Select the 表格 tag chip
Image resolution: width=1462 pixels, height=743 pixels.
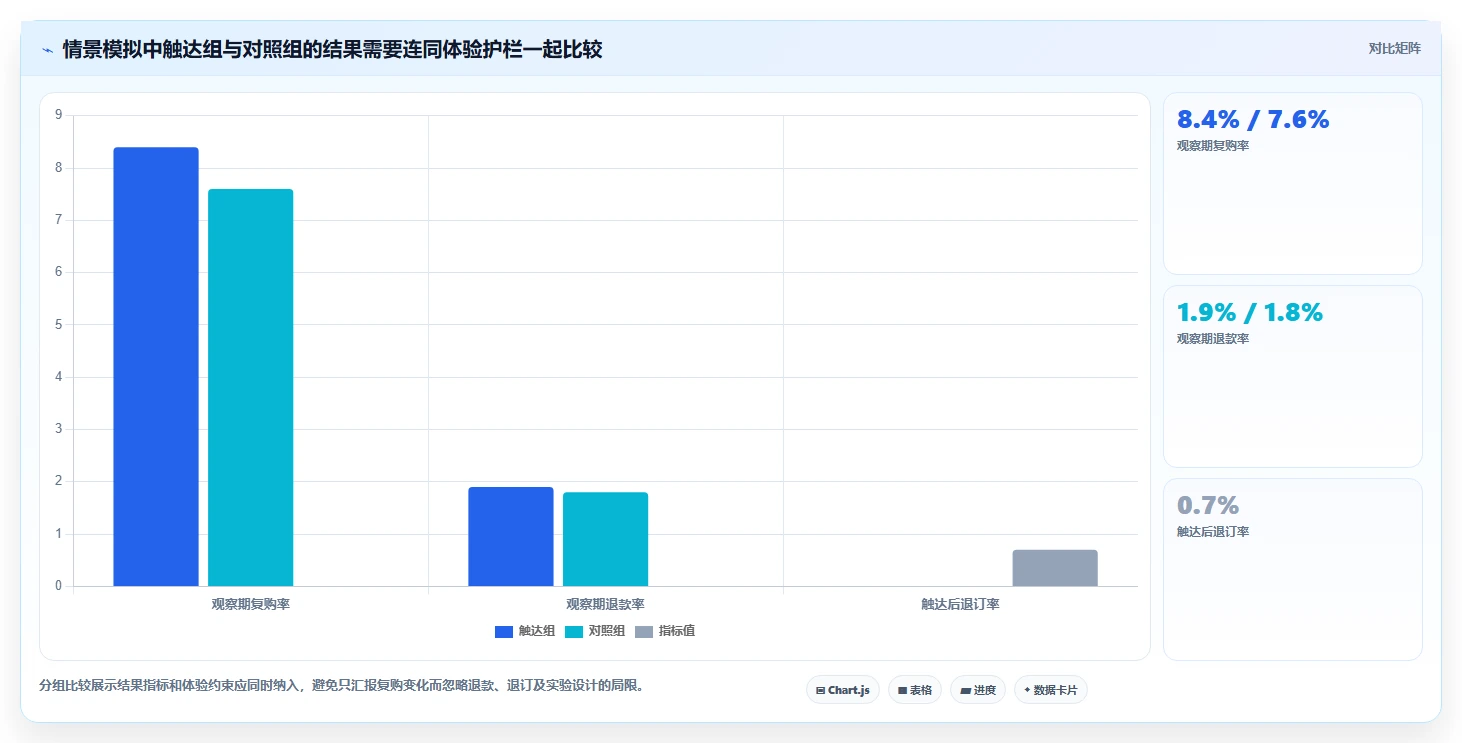coord(915,690)
